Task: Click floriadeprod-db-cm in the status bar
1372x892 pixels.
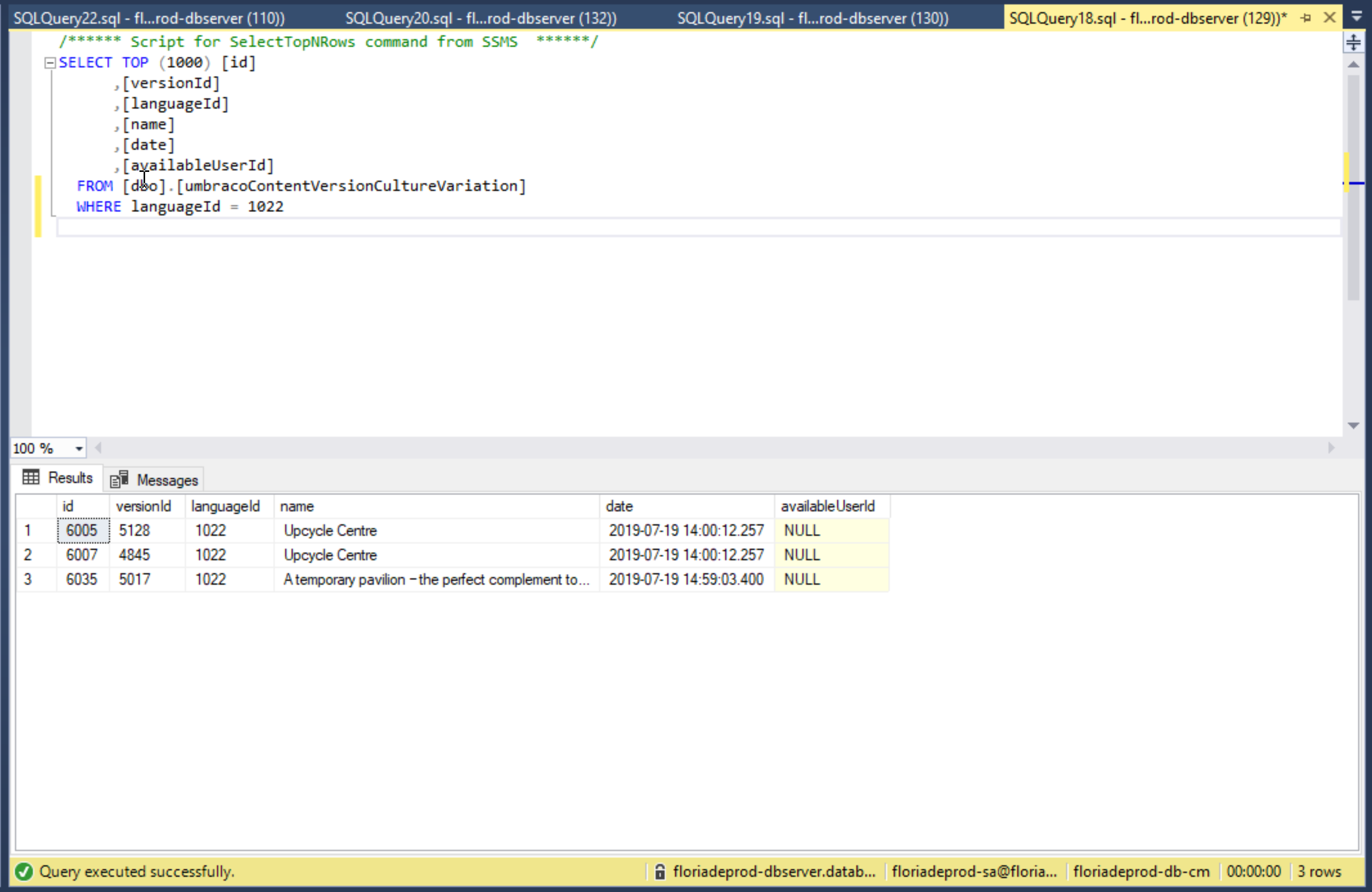Action: tap(1142, 872)
